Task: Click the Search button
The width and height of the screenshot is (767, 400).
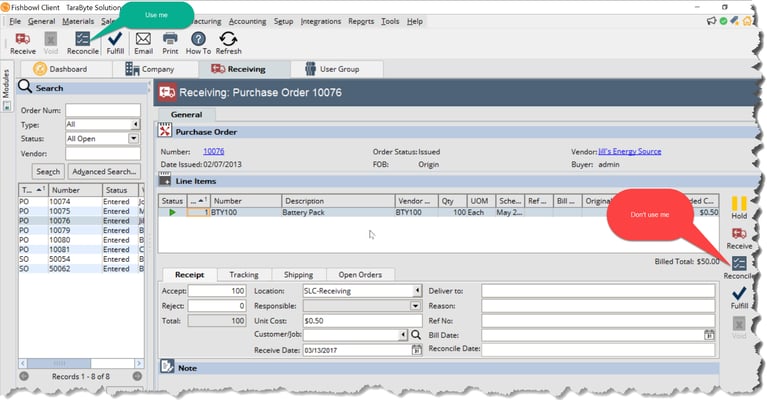Action: 48,172
